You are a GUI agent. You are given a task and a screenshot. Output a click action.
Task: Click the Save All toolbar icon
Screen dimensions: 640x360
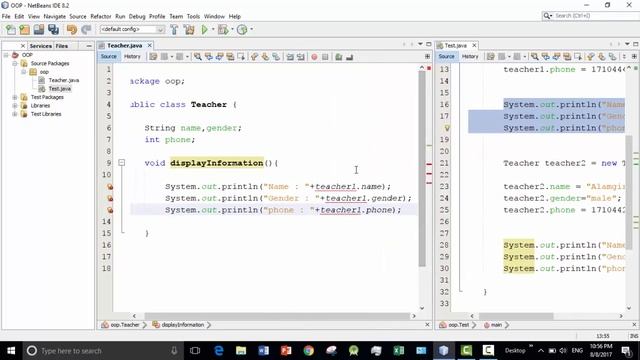pos(53,29)
